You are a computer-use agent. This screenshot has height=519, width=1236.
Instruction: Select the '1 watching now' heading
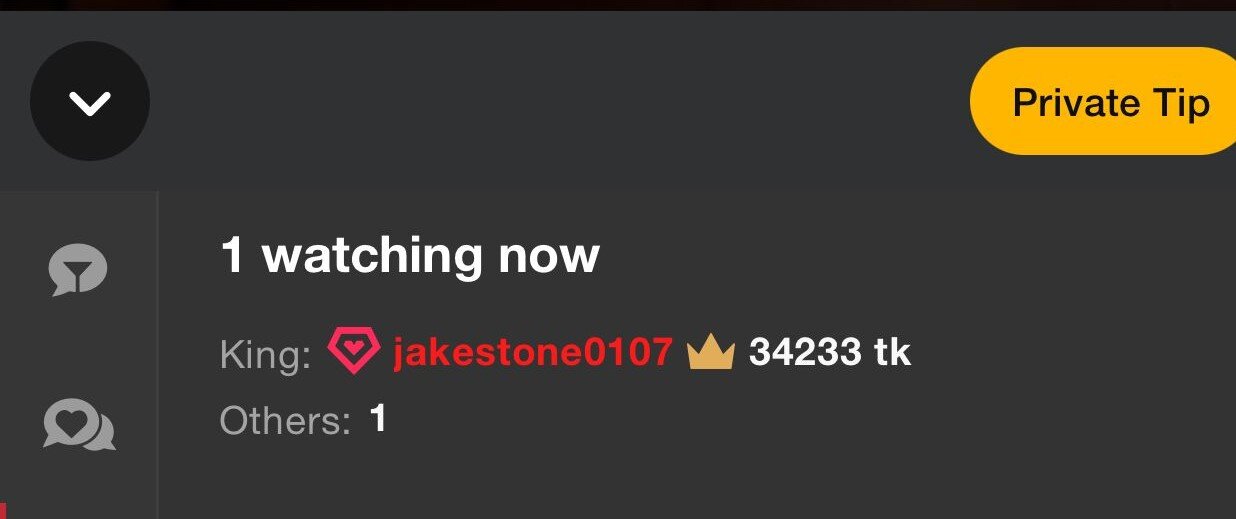(409, 255)
